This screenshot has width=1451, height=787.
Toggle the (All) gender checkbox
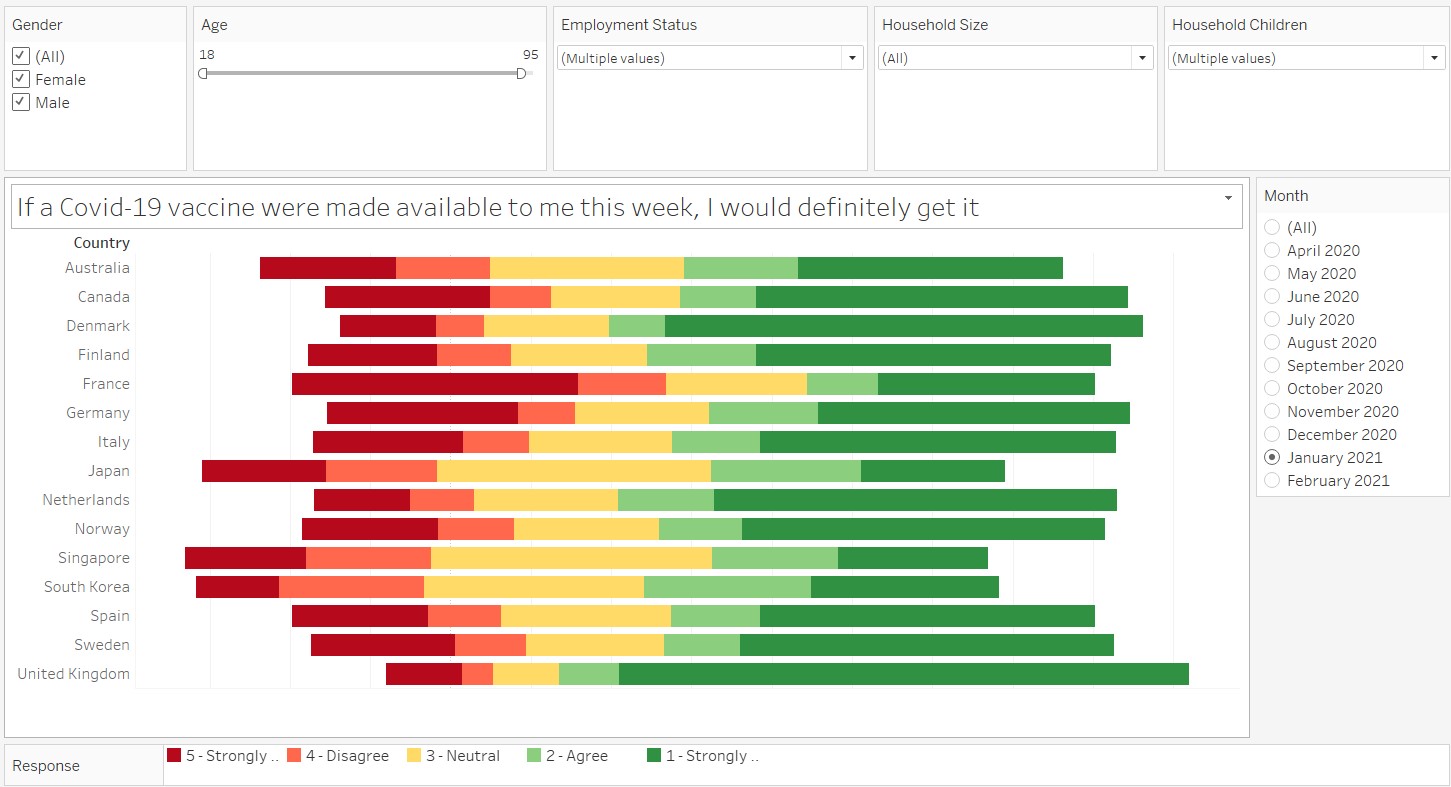click(21, 56)
